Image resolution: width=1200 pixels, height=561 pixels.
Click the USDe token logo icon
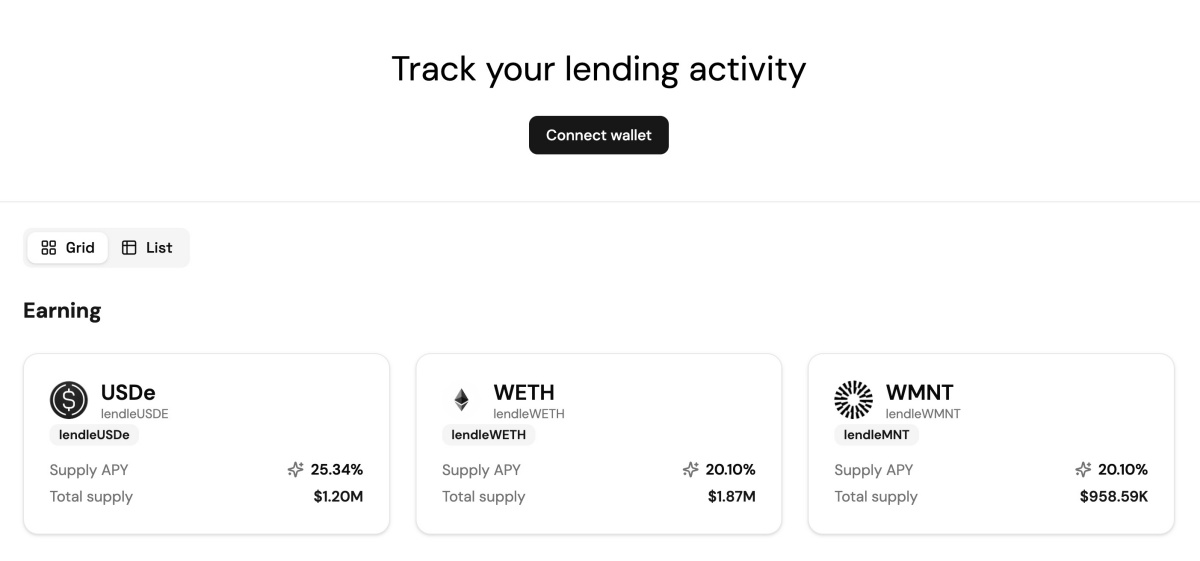coord(69,400)
